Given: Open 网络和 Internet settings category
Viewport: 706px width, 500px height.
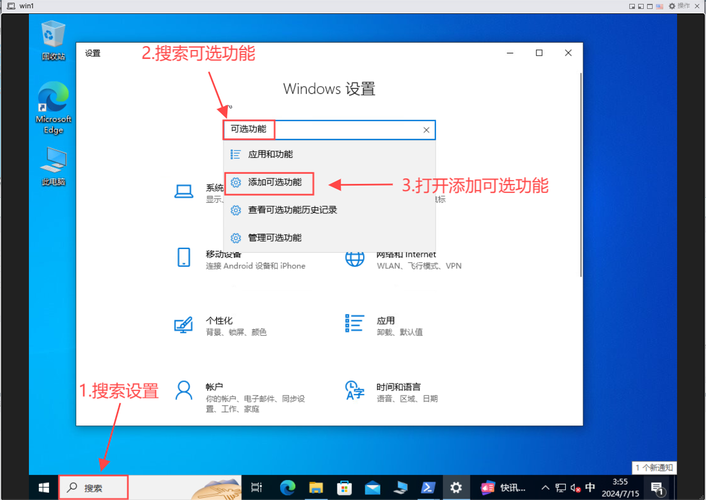Looking at the screenshot, I should (x=403, y=260).
